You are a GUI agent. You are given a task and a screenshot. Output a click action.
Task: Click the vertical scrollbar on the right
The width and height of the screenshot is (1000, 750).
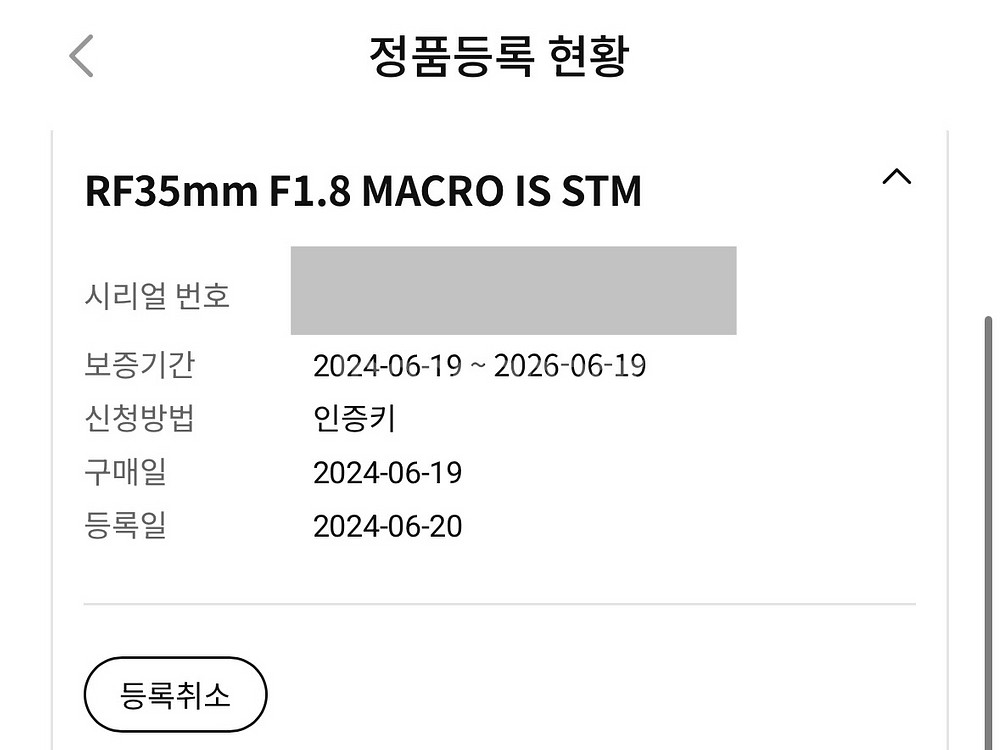click(x=988, y=500)
